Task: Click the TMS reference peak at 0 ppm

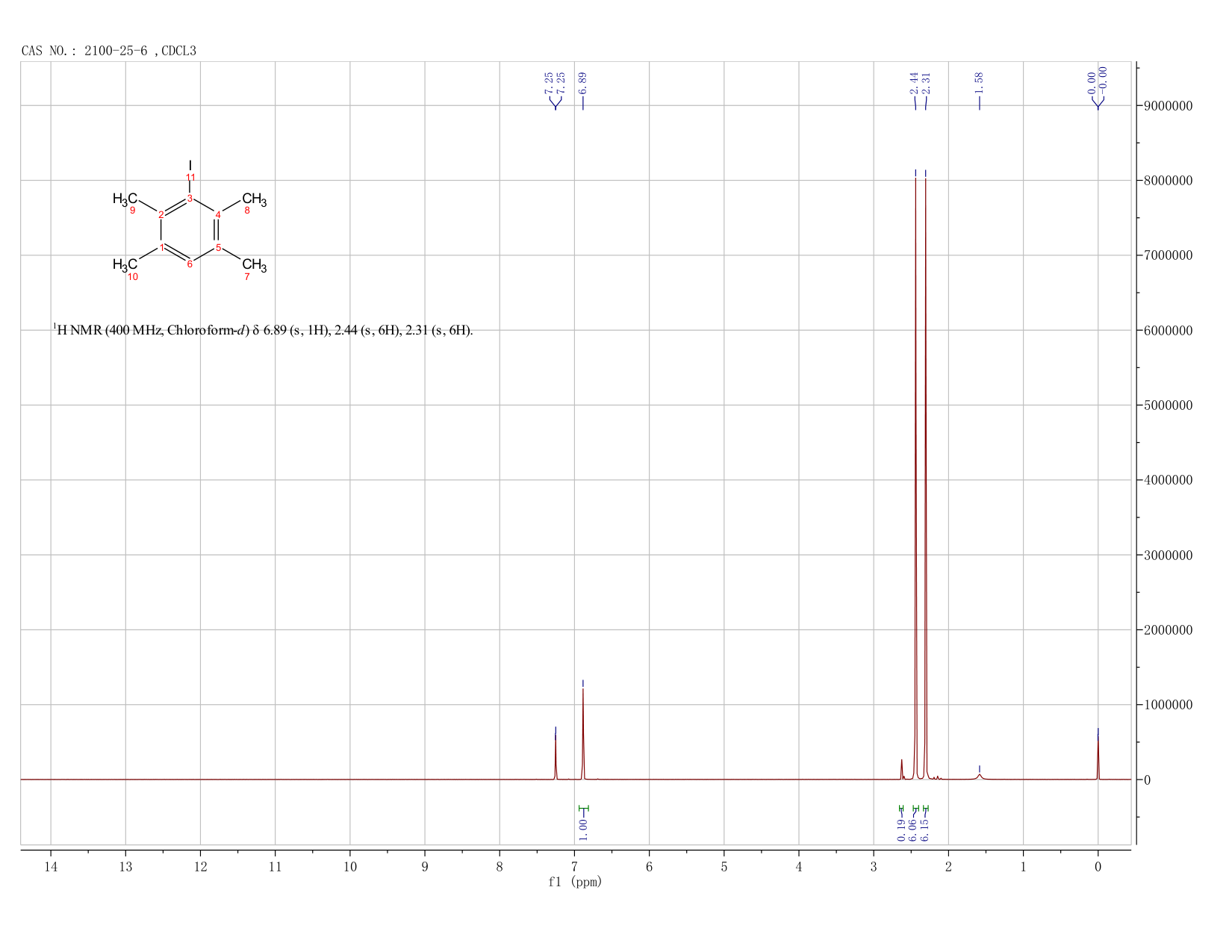Action: (1098, 758)
